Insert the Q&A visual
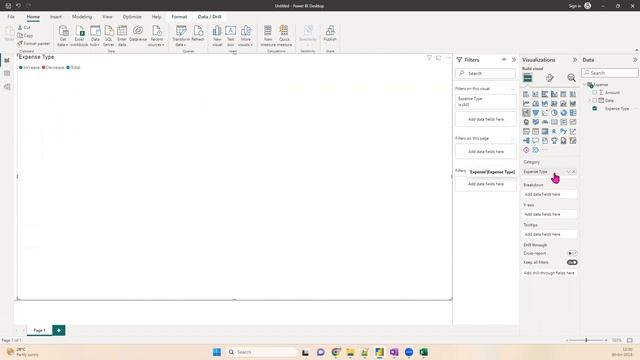The width and height of the screenshot is (640, 360). (x=536, y=141)
